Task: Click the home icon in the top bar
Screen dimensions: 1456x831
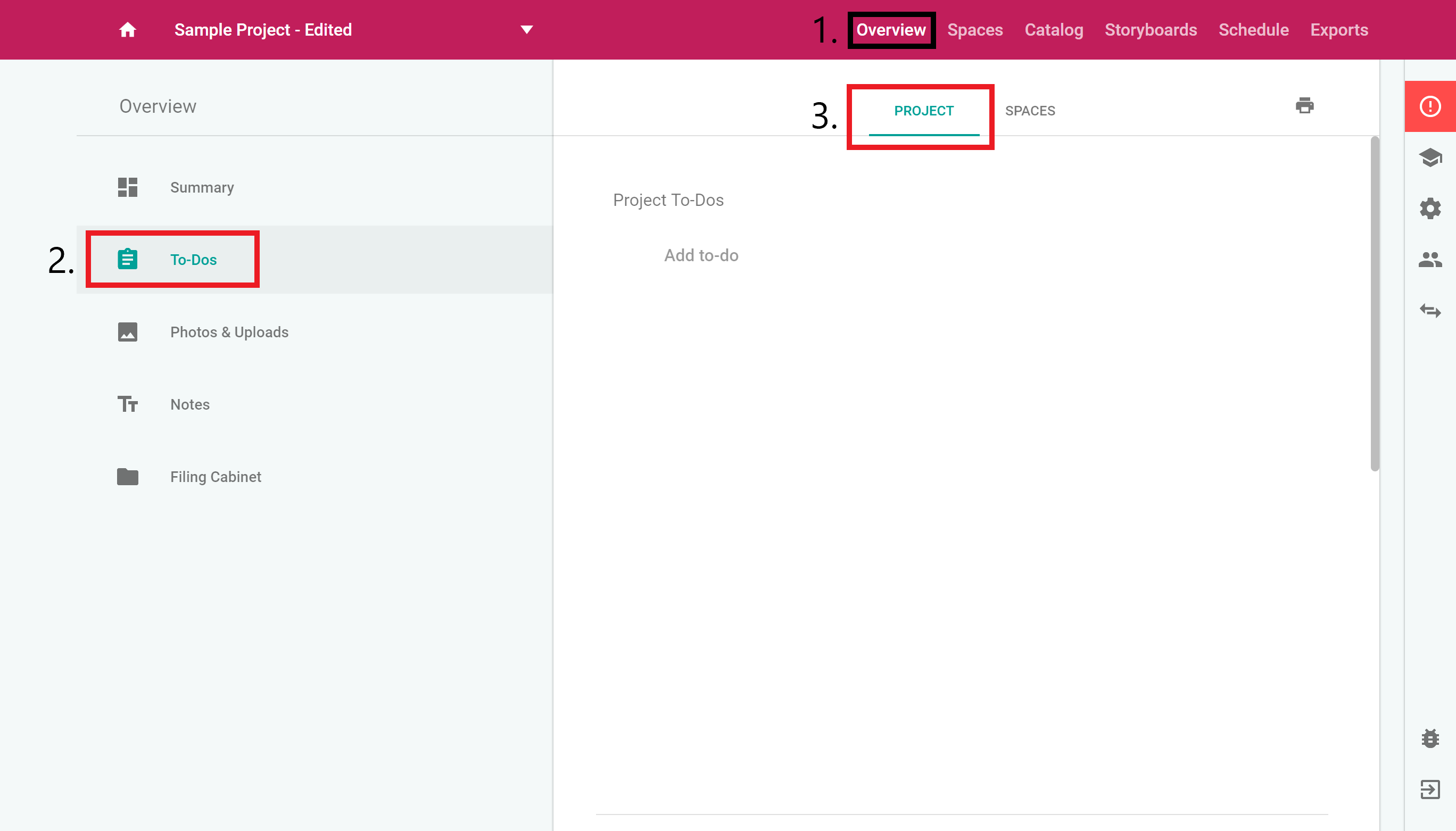Action: (127, 30)
